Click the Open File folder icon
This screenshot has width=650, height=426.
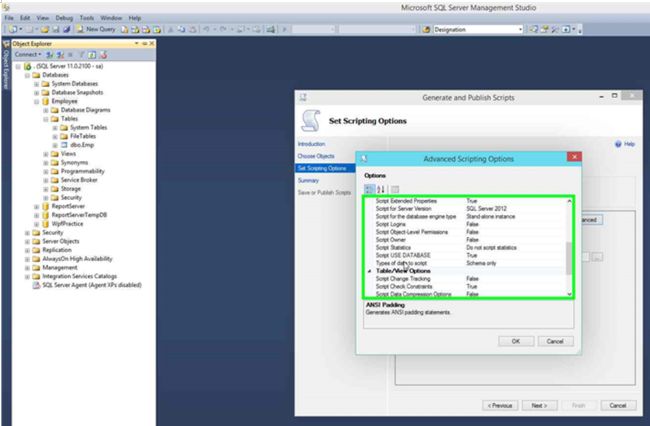point(45,29)
